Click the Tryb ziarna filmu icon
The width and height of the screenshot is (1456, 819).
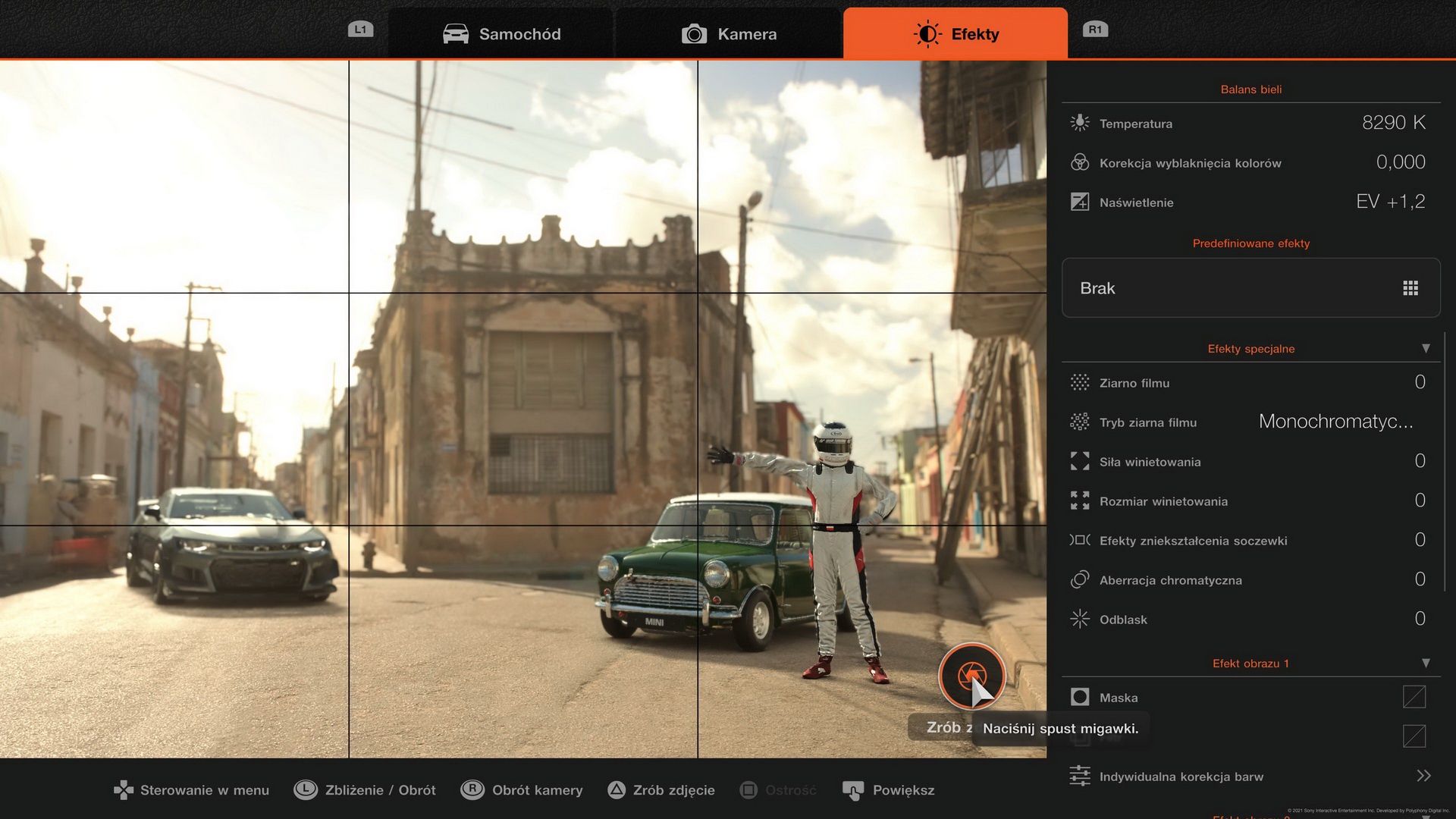point(1080,422)
